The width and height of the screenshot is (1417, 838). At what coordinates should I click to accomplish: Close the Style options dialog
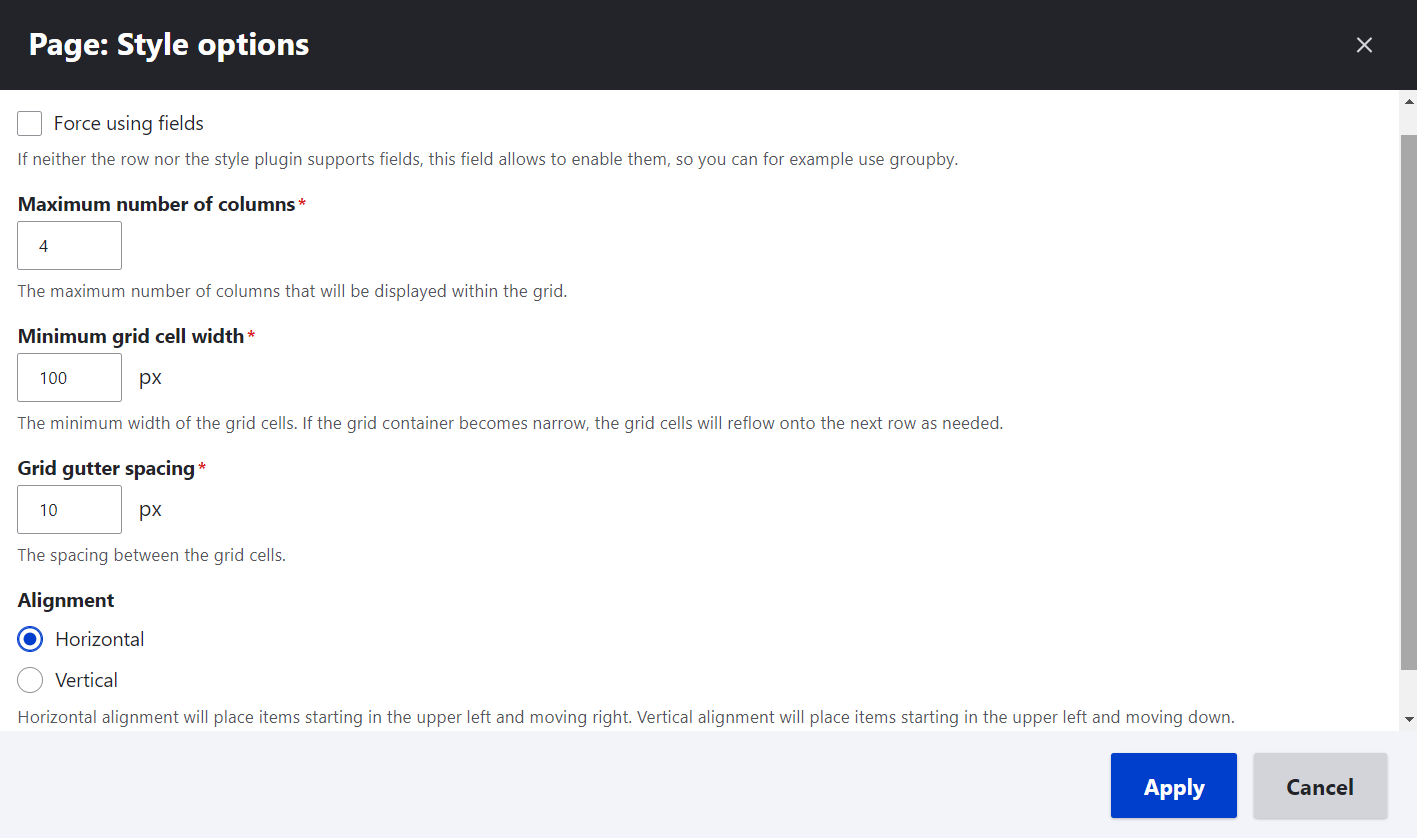1364,44
